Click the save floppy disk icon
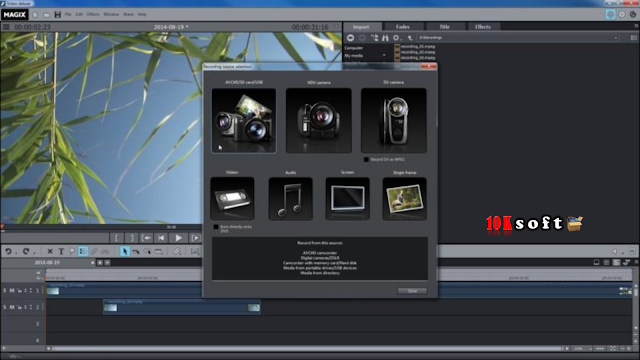 tap(58, 15)
